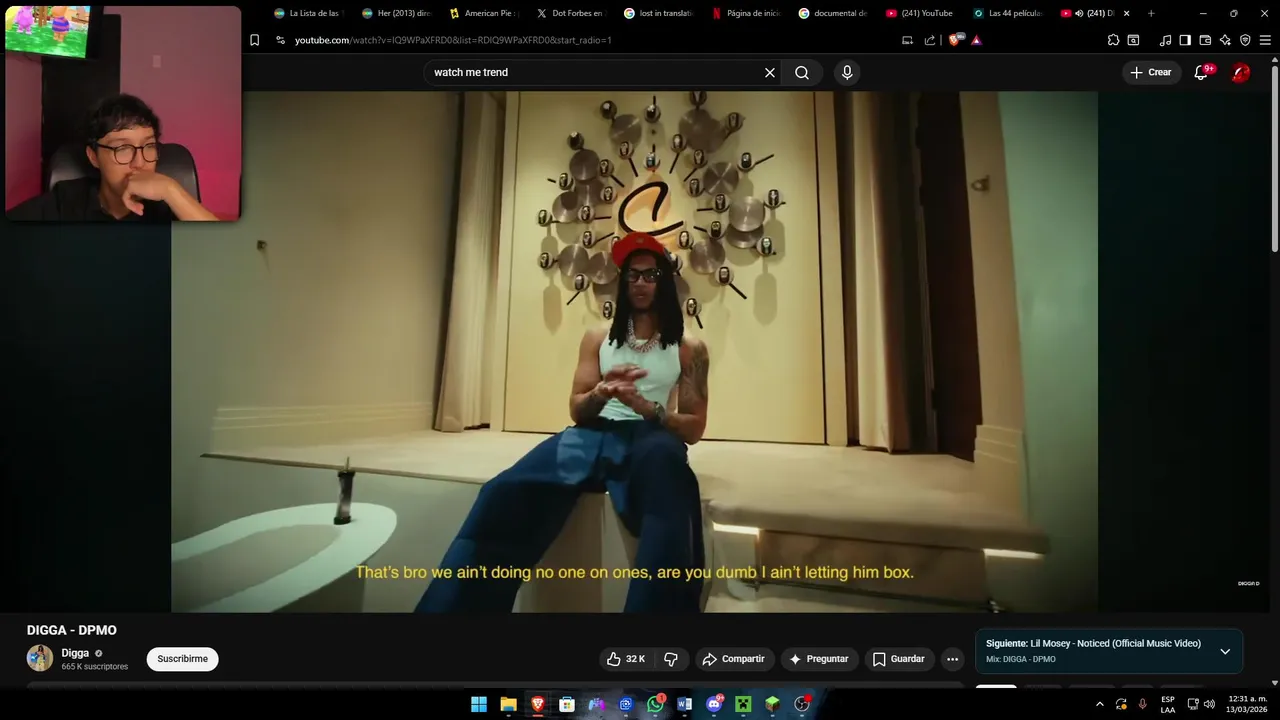The width and height of the screenshot is (1280, 720).
Task: Click the media control music note icon
Action: 1165,40
